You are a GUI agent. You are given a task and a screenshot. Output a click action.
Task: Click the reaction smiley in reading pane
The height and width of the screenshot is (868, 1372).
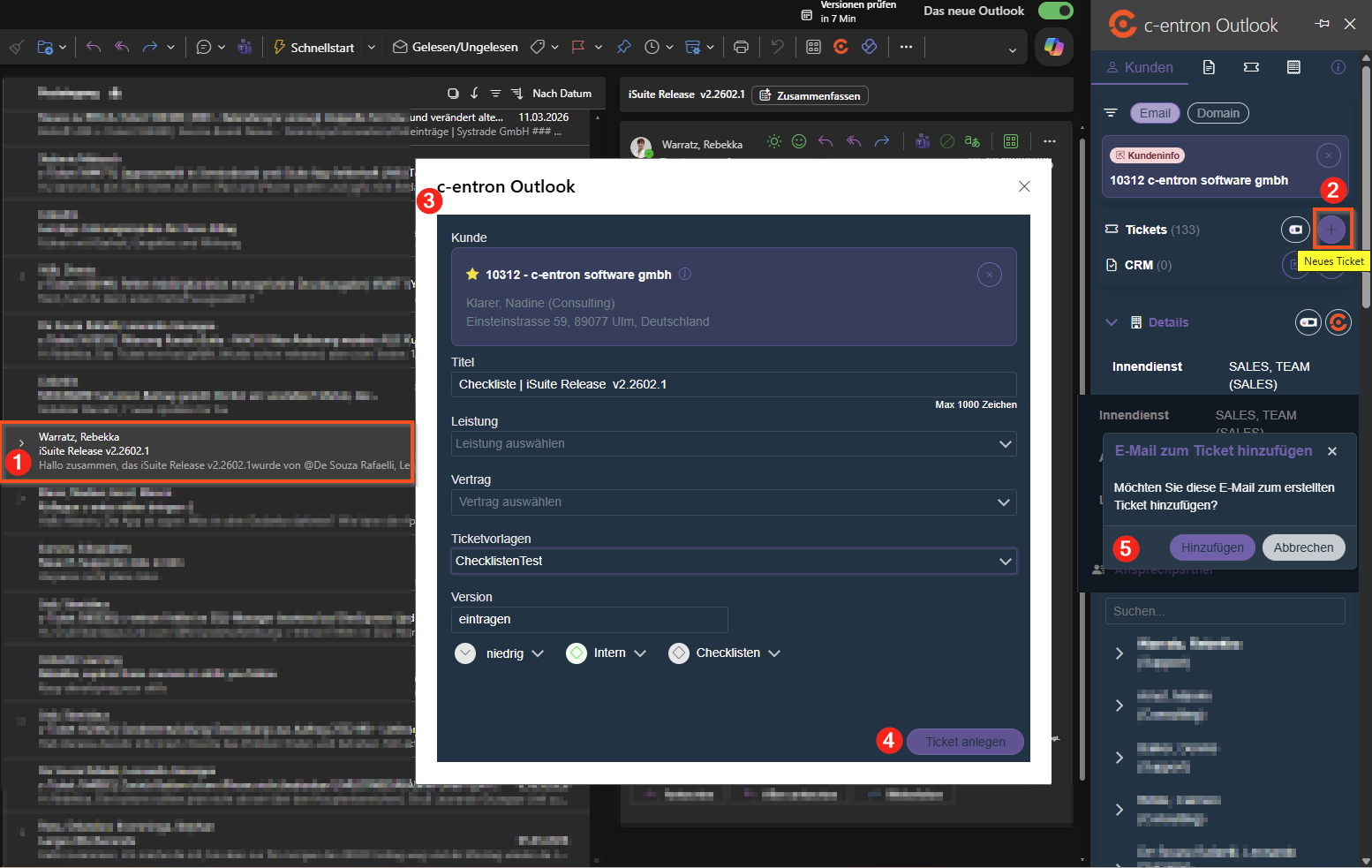coord(799,141)
